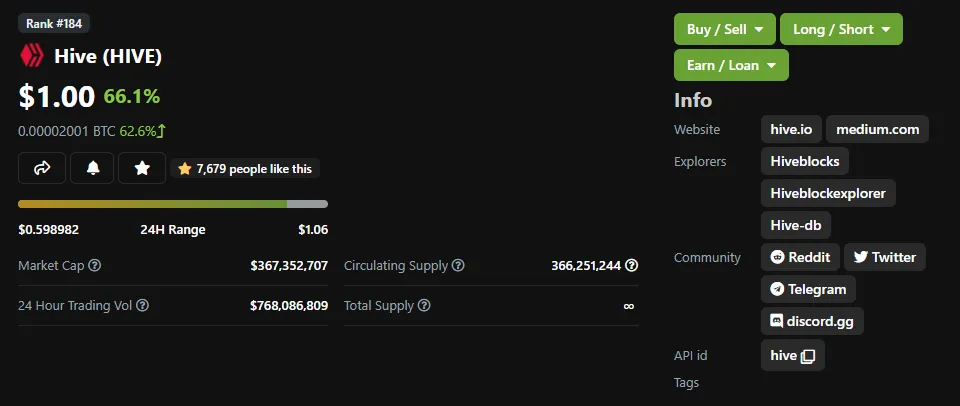The width and height of the screenshot is (960, 406).
Task: Click the 24 Hour Trading Vol help icon
Action: (x=142, y=305)
